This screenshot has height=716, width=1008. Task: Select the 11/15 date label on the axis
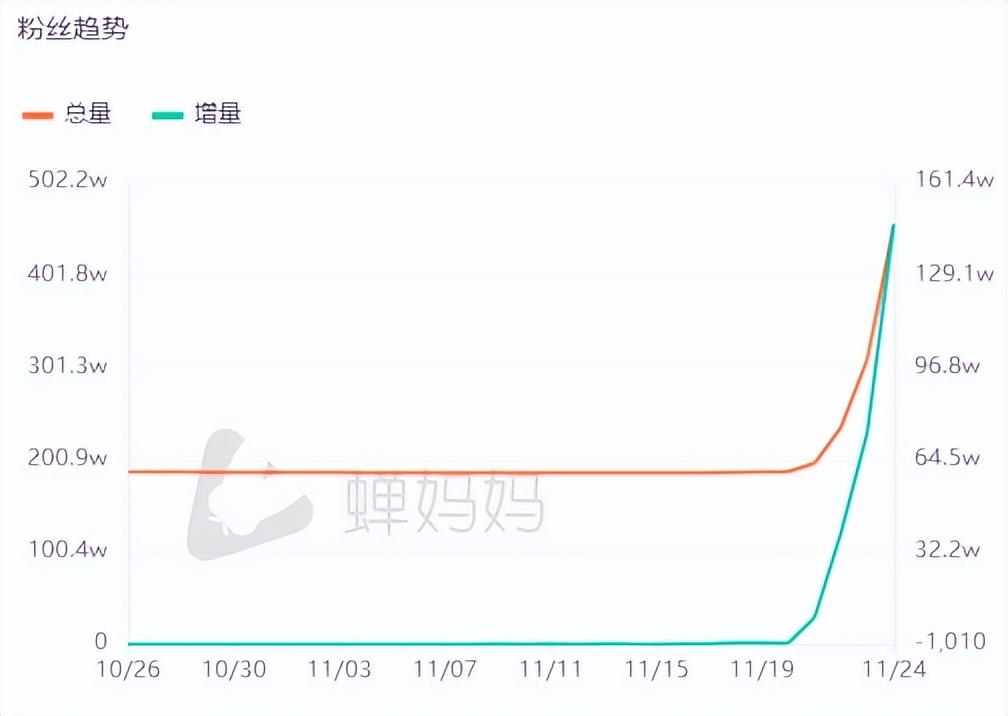click(x=656, y=669)
